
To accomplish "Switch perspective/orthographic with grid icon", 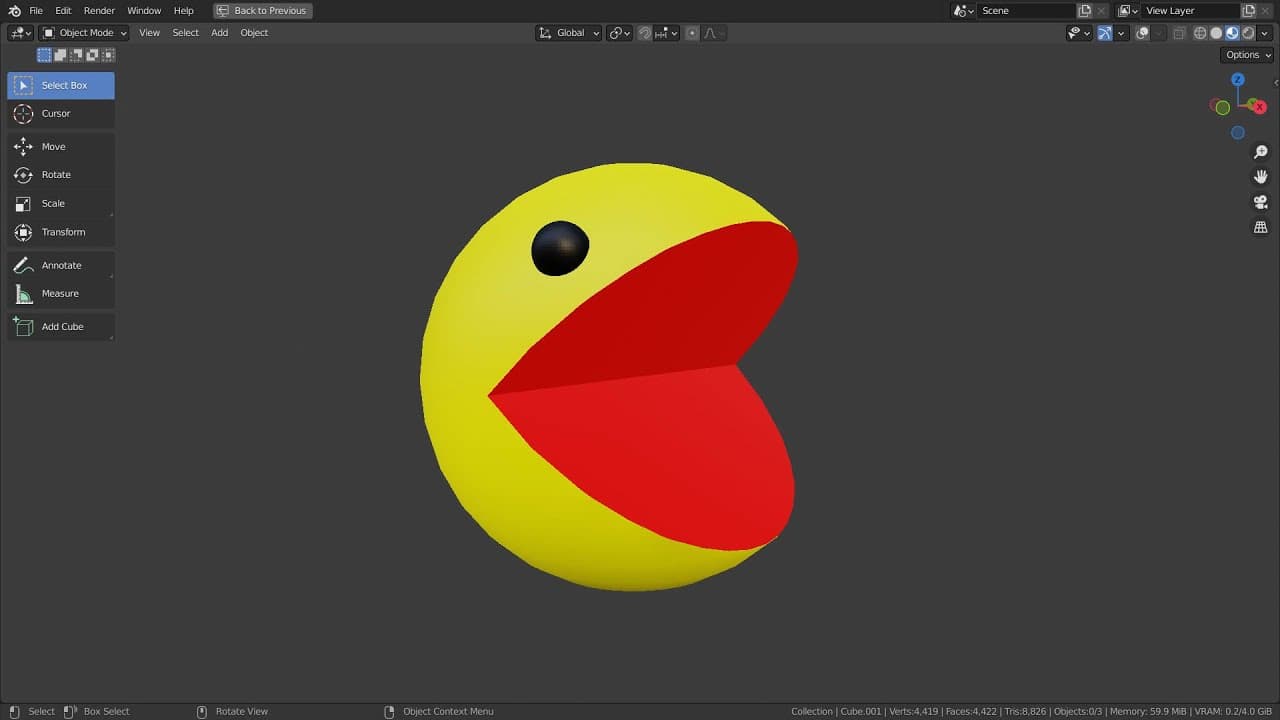I will coord(1261,227).
